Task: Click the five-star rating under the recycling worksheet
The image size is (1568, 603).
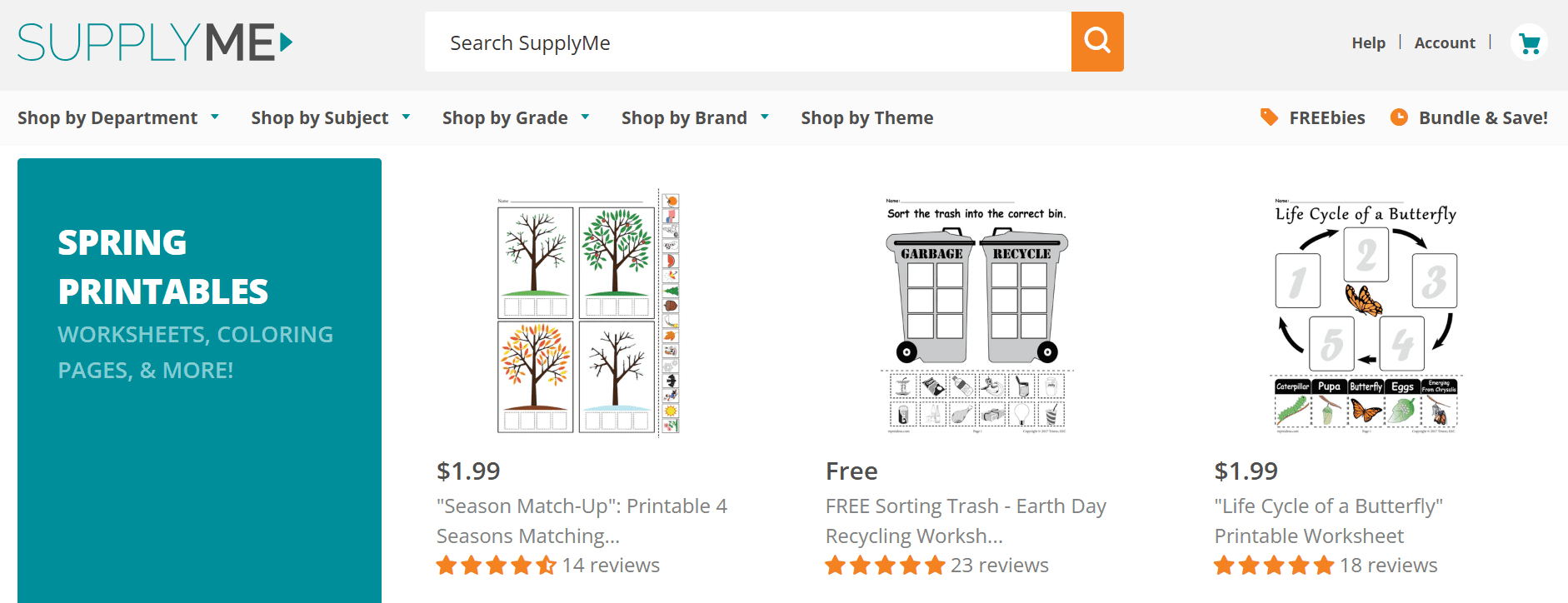Action: [x=886, y=565]
